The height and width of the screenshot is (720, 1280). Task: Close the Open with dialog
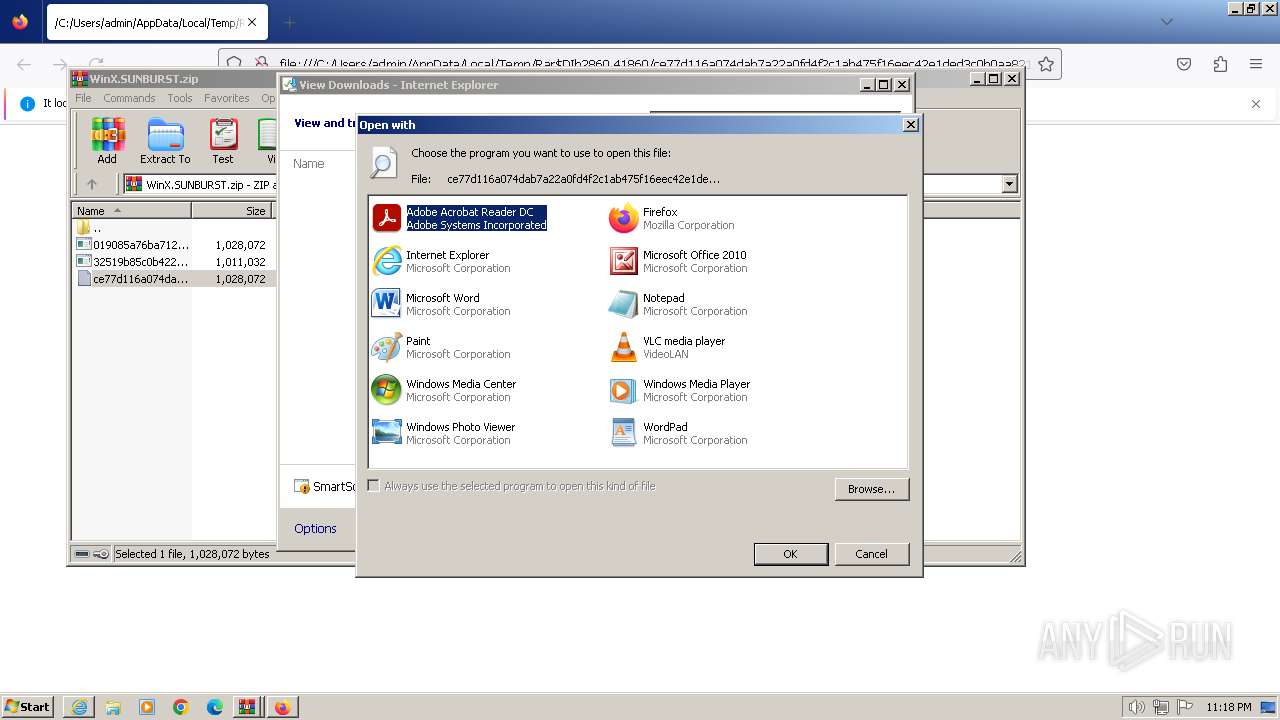click(910, 125)
